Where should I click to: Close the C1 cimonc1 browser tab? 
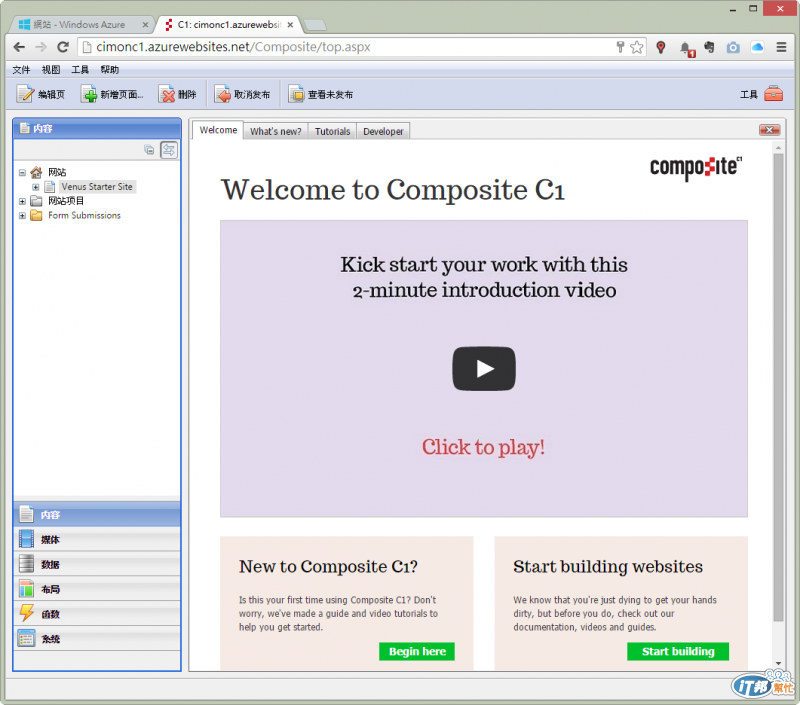click(290, 24)
